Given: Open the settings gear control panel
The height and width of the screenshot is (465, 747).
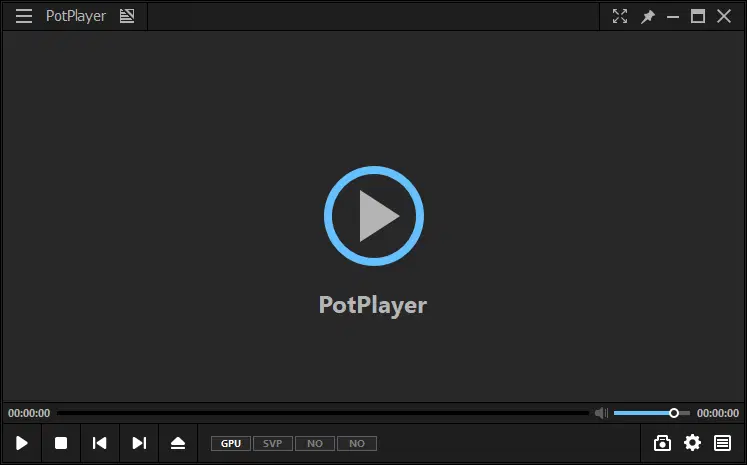Looking at the screenshot, I should pyautogui.click(x=692, y=443).
